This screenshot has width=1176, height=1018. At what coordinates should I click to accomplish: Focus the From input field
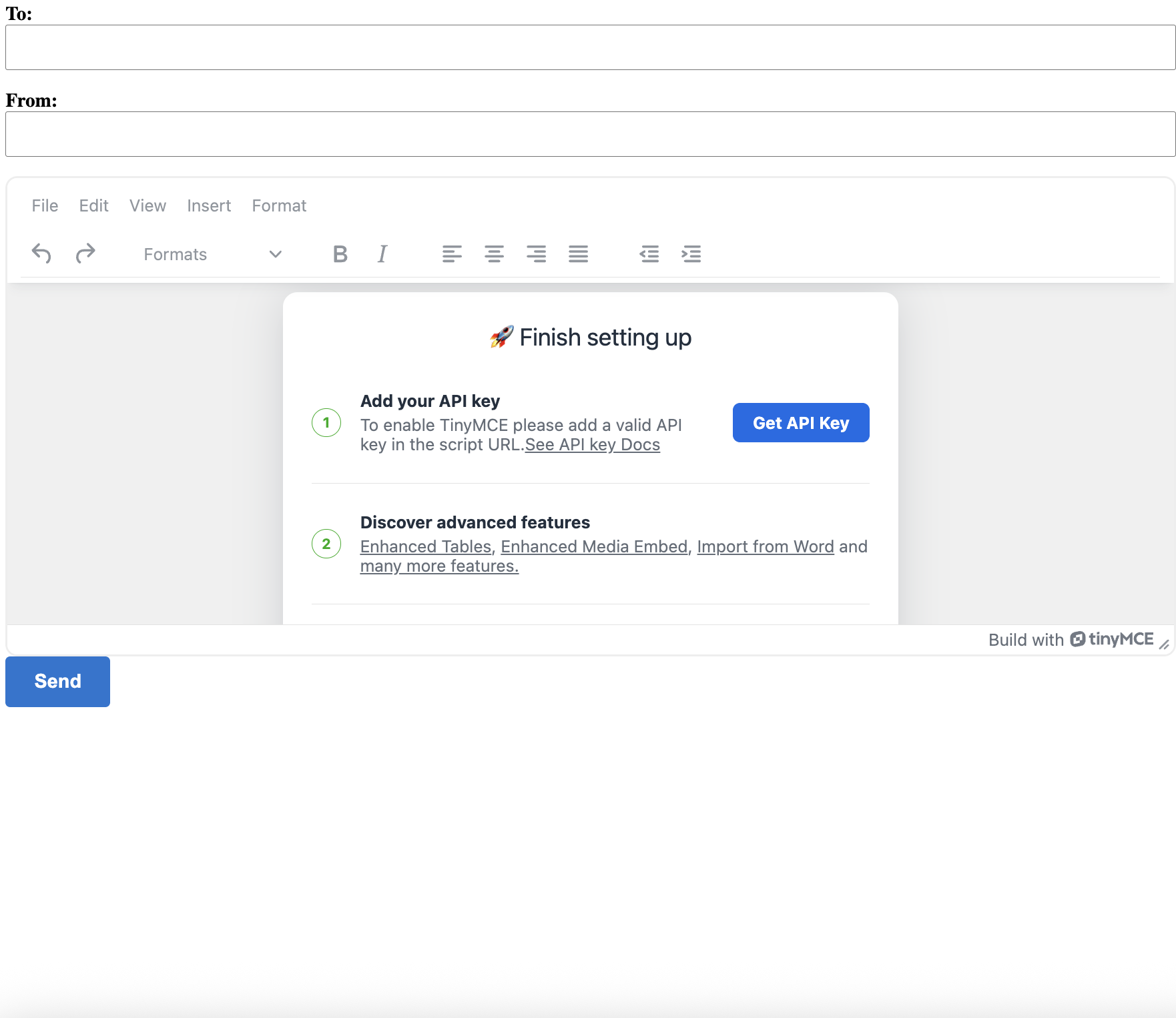click(x=590, y=134)
